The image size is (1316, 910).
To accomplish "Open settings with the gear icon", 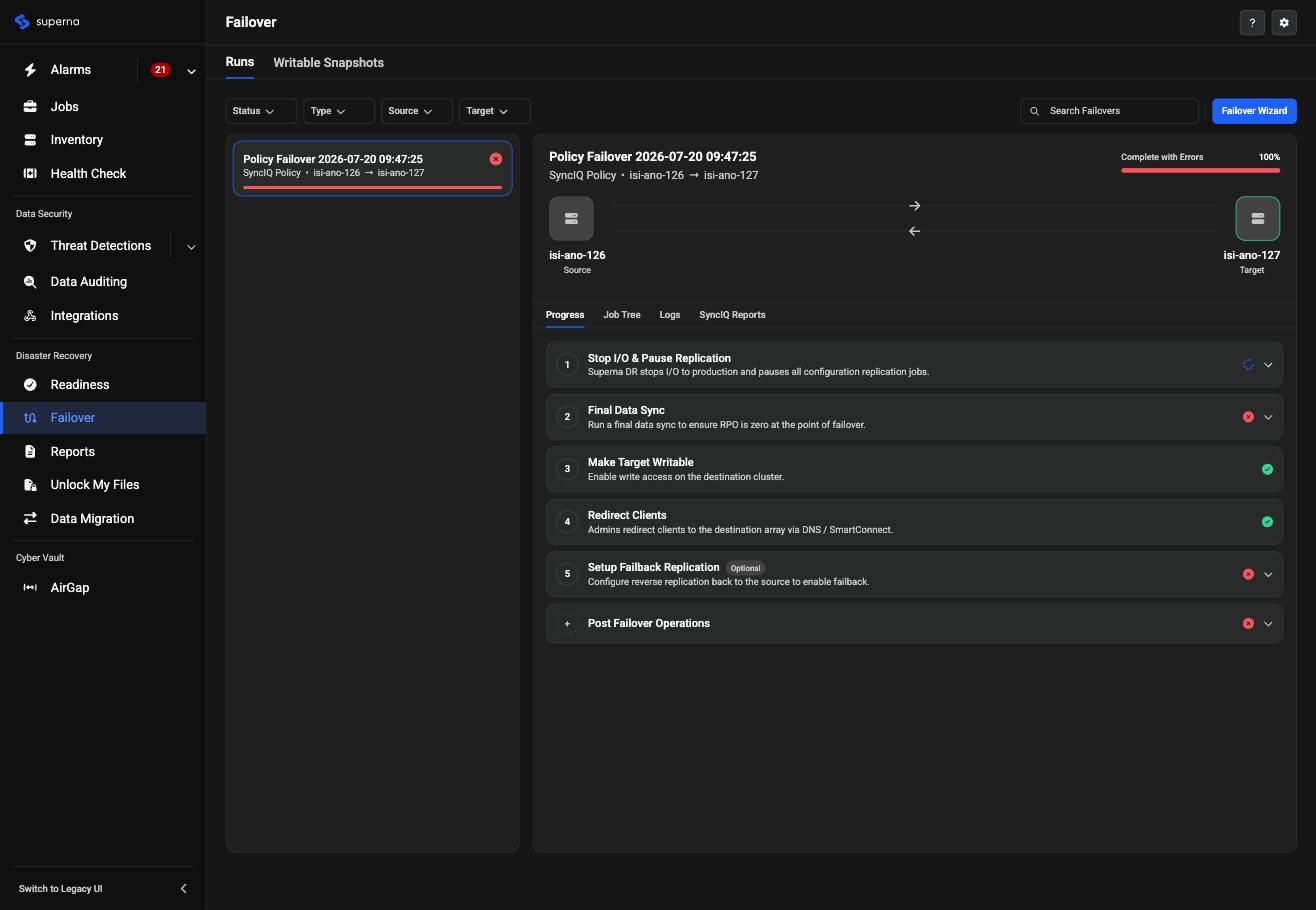I will (x=1284, y=23).
